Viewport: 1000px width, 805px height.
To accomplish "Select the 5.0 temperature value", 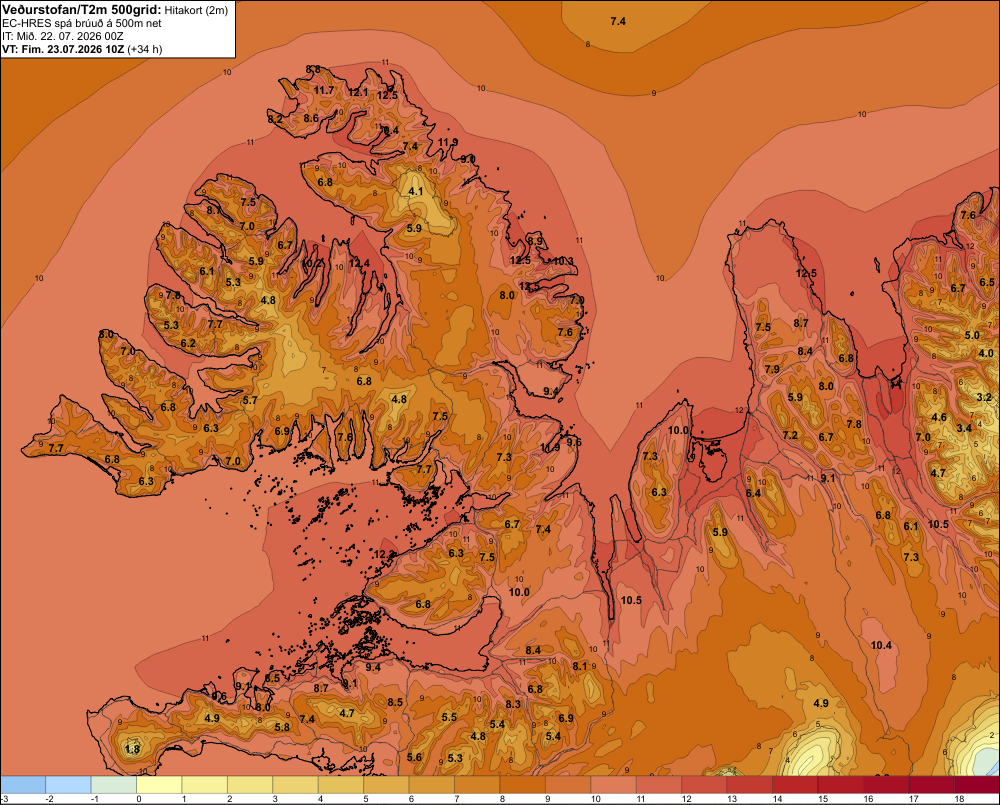I will click(972, 336).
